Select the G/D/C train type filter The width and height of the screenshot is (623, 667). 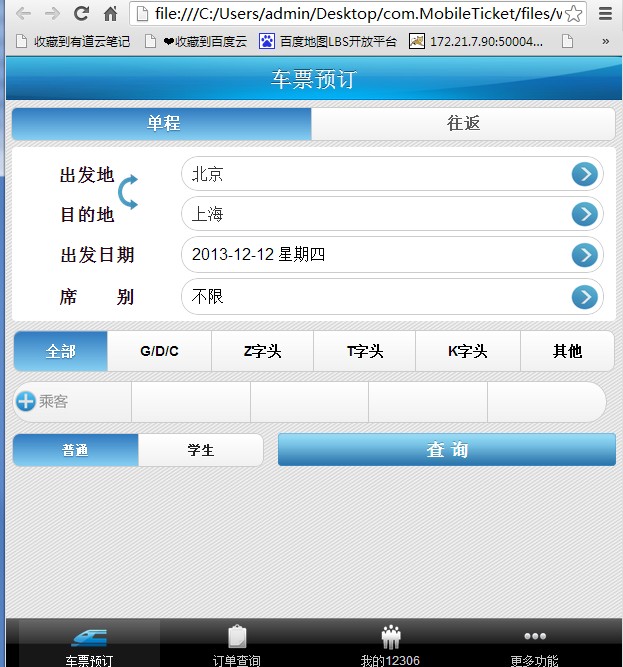point(159,351)
